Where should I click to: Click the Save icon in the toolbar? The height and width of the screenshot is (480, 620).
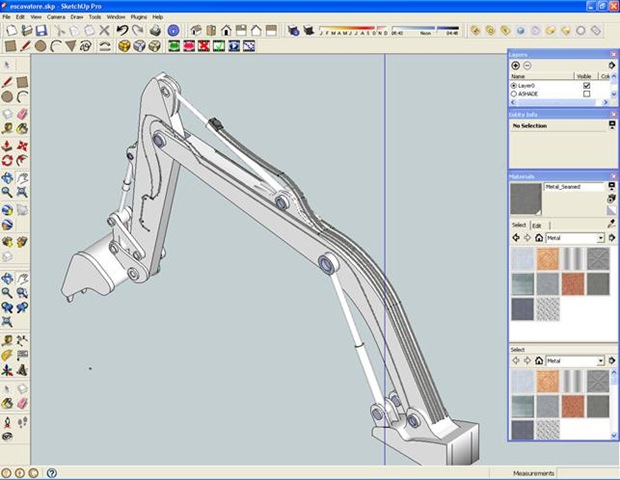[x=41, y=31]
